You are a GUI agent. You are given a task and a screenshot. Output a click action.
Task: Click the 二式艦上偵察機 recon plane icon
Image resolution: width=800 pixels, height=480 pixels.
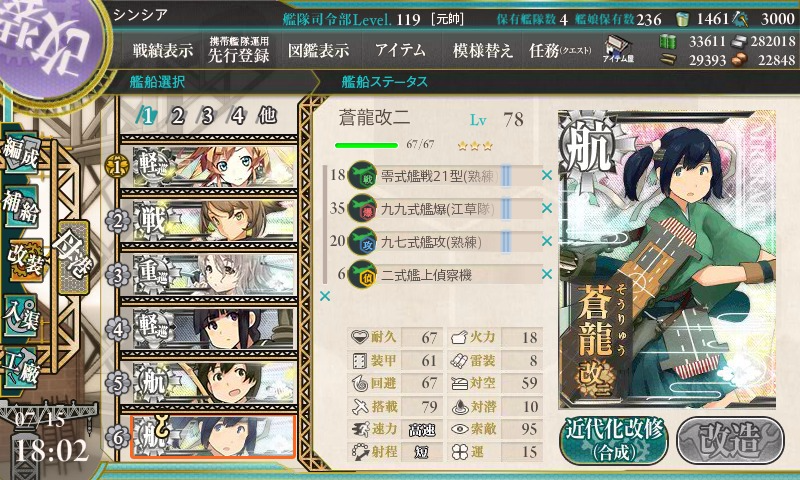coord(362,274)
